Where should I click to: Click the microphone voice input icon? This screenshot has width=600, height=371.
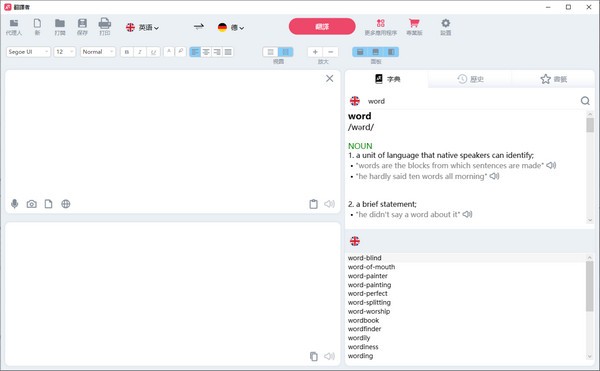pyautogui.click(x=15, y=204)
